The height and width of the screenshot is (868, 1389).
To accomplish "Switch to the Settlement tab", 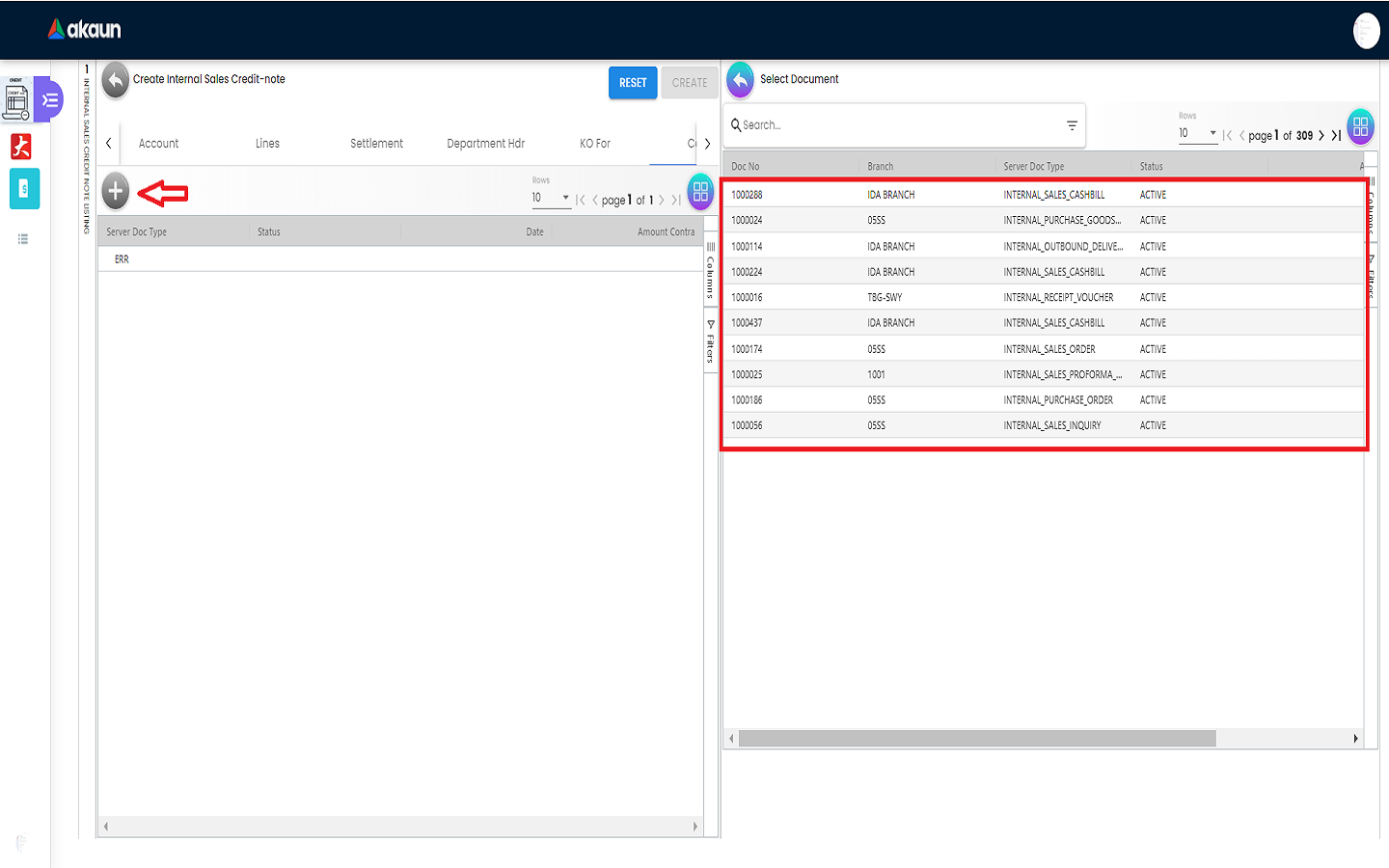I will pos(376,144).
